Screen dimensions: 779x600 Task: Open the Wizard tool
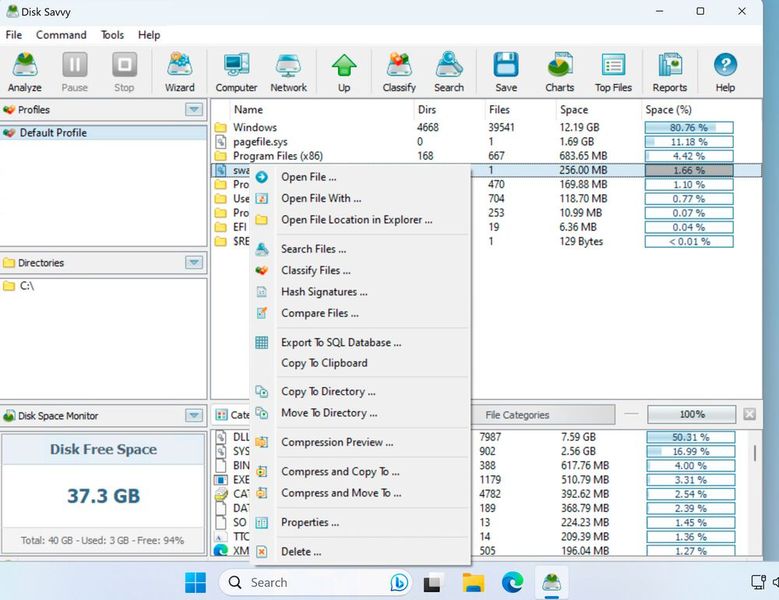[180, 73]
